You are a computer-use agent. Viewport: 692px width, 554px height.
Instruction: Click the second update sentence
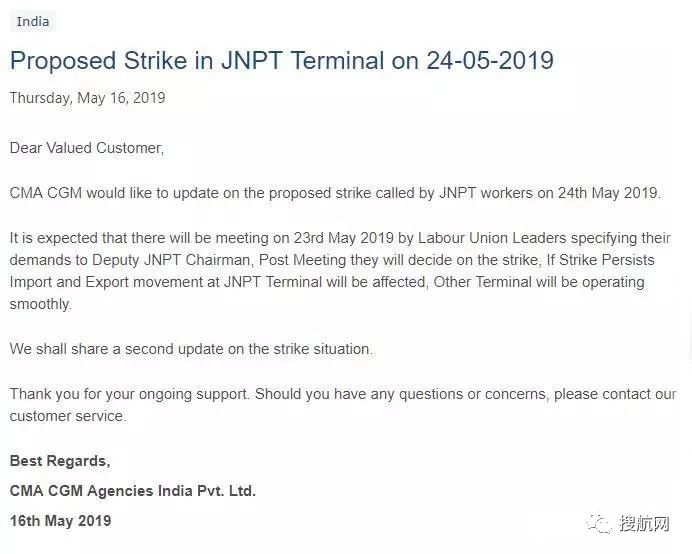(x=191, y=349)
